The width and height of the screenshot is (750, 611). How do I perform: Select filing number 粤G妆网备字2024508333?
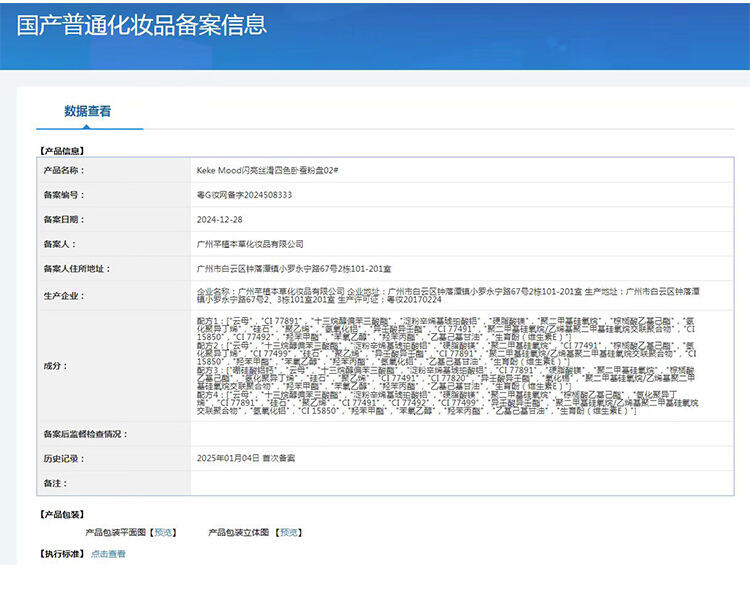tap(244, 195)
